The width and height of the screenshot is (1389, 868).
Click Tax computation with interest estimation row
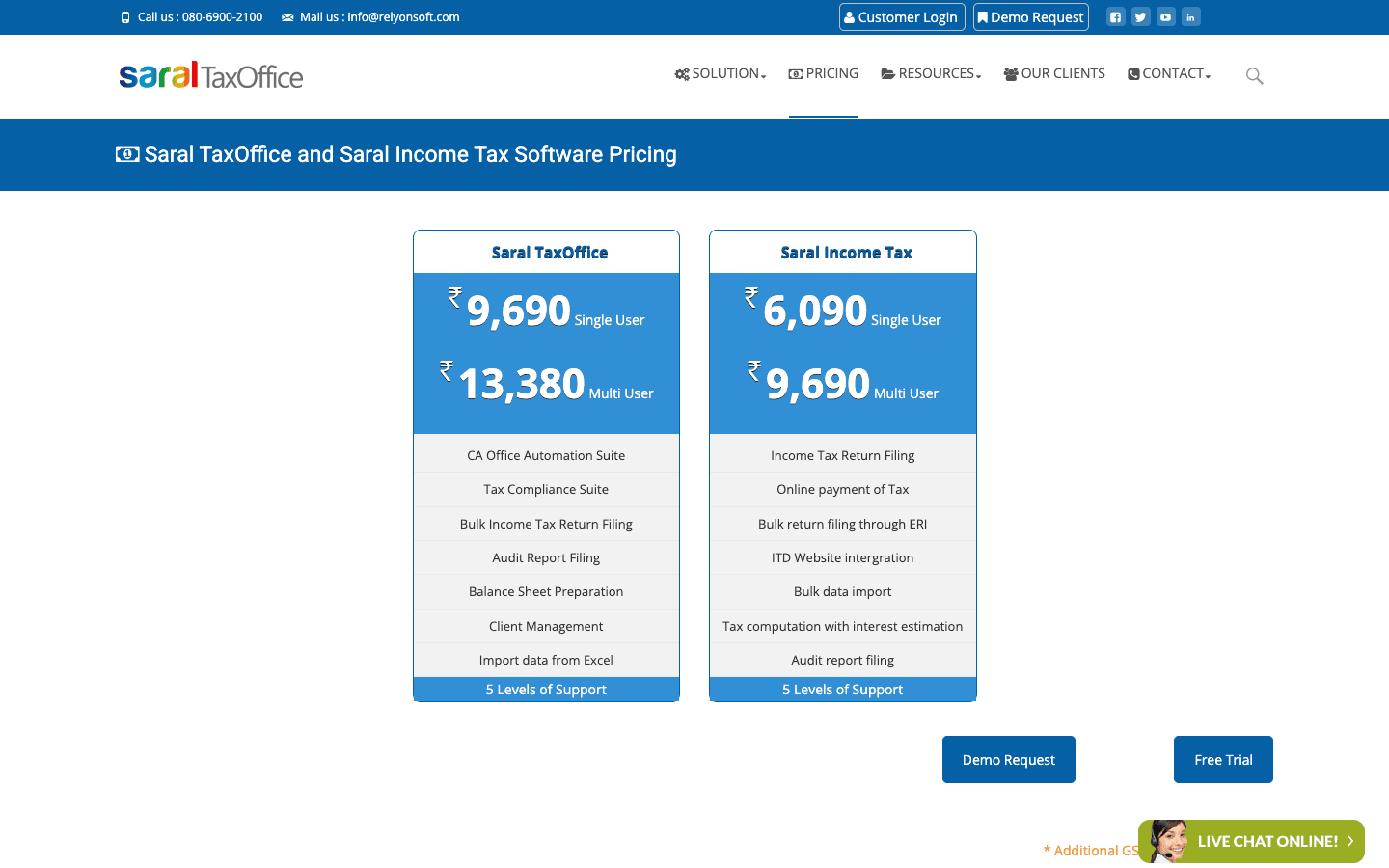point(842,626)
